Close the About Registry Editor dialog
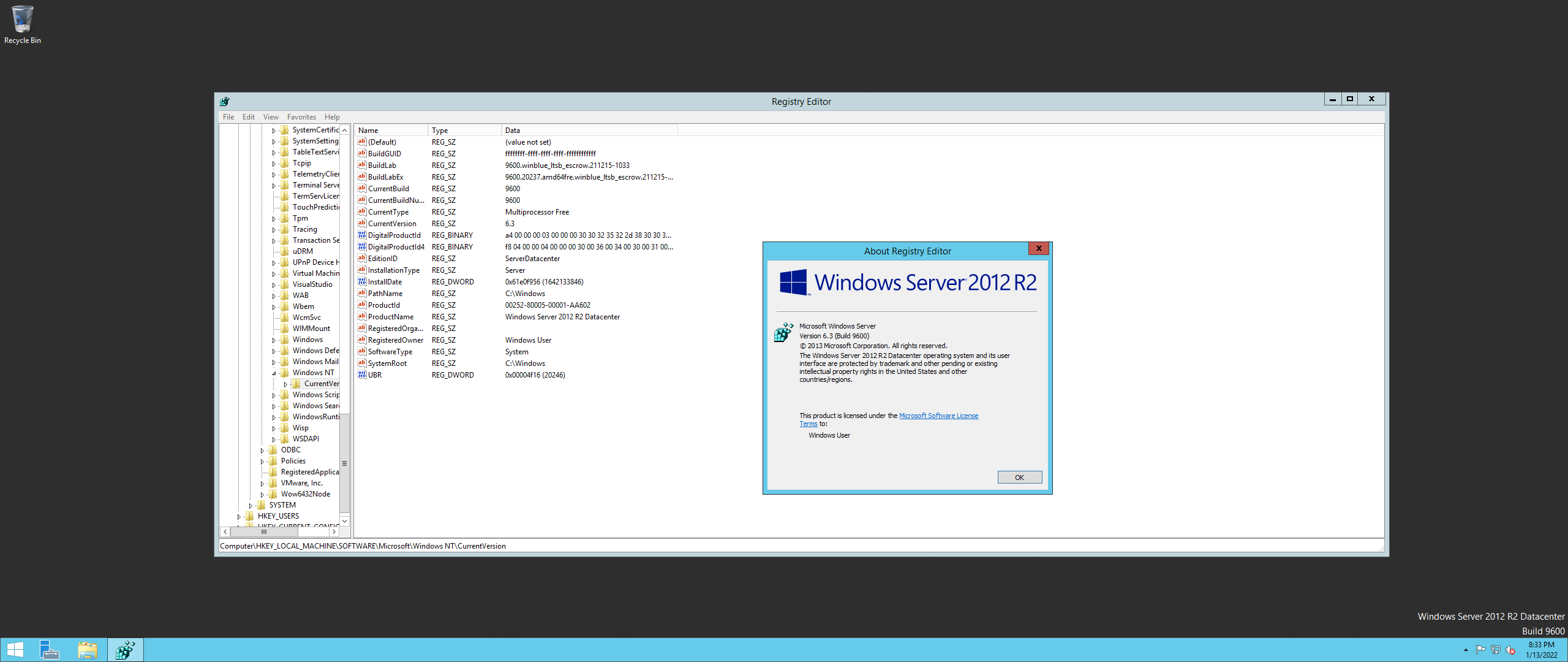 pos(1039,248)
